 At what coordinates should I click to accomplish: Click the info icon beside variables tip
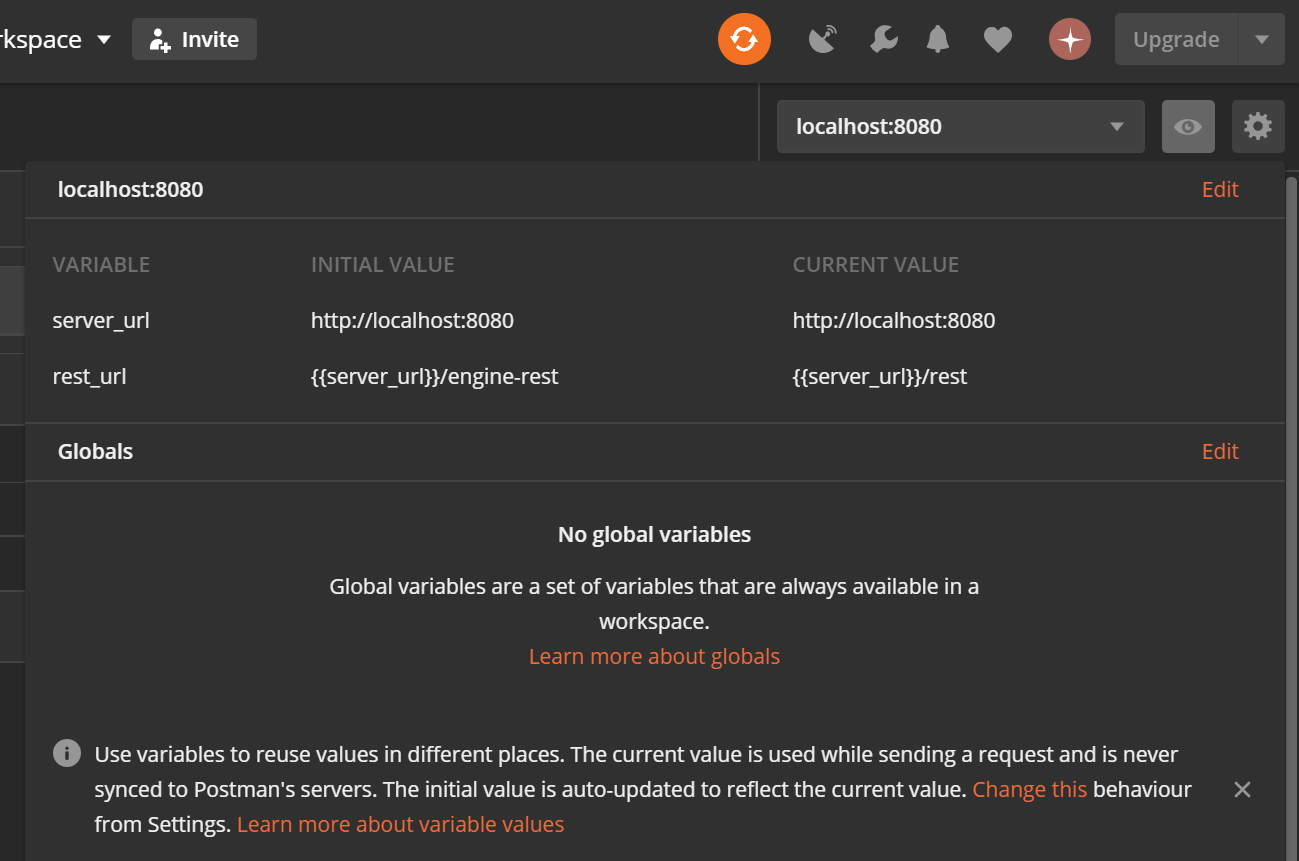point(67,753)
